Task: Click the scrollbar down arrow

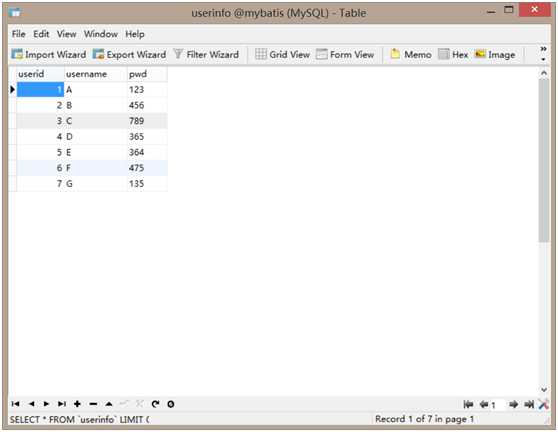Action: coord(544,390)
